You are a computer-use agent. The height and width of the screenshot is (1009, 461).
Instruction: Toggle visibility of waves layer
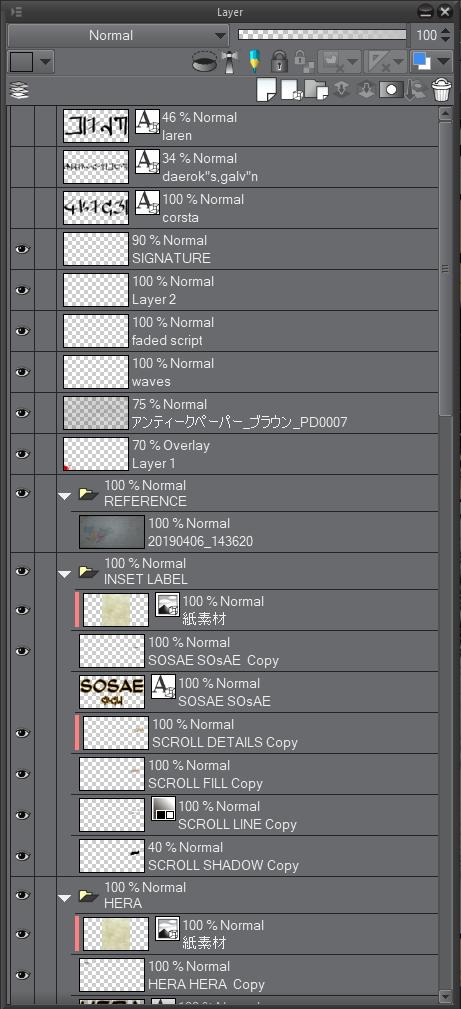point(23,372)
